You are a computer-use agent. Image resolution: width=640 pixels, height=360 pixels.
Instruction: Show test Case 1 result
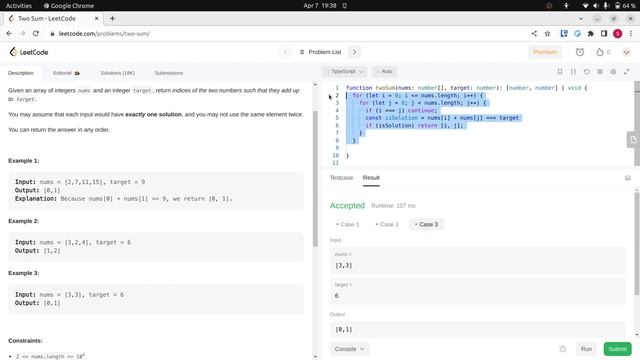(x=347, y=224)
